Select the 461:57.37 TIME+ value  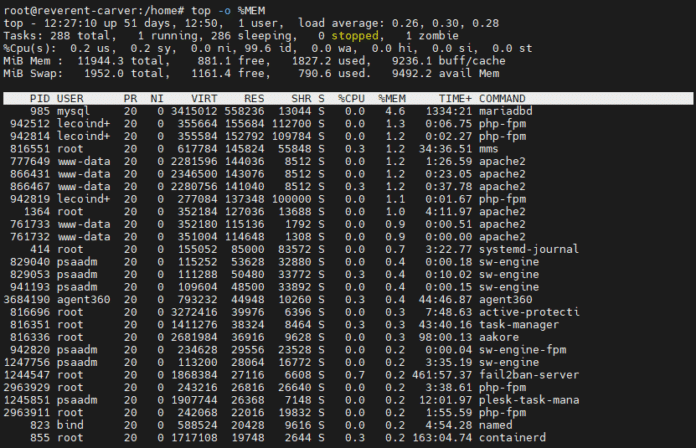[442, 375]
